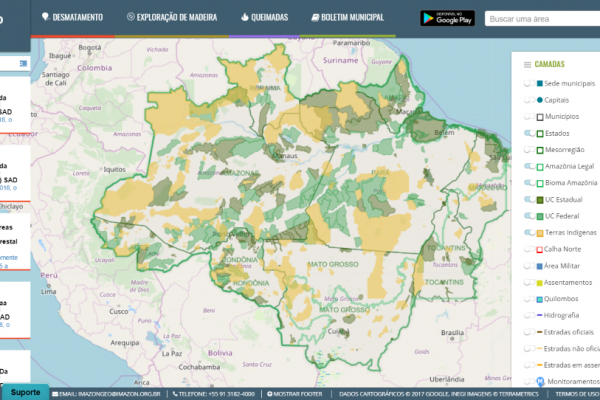600x400 pixels.
Task: Click the Mostrar Footer link
Action: [294, 394]
